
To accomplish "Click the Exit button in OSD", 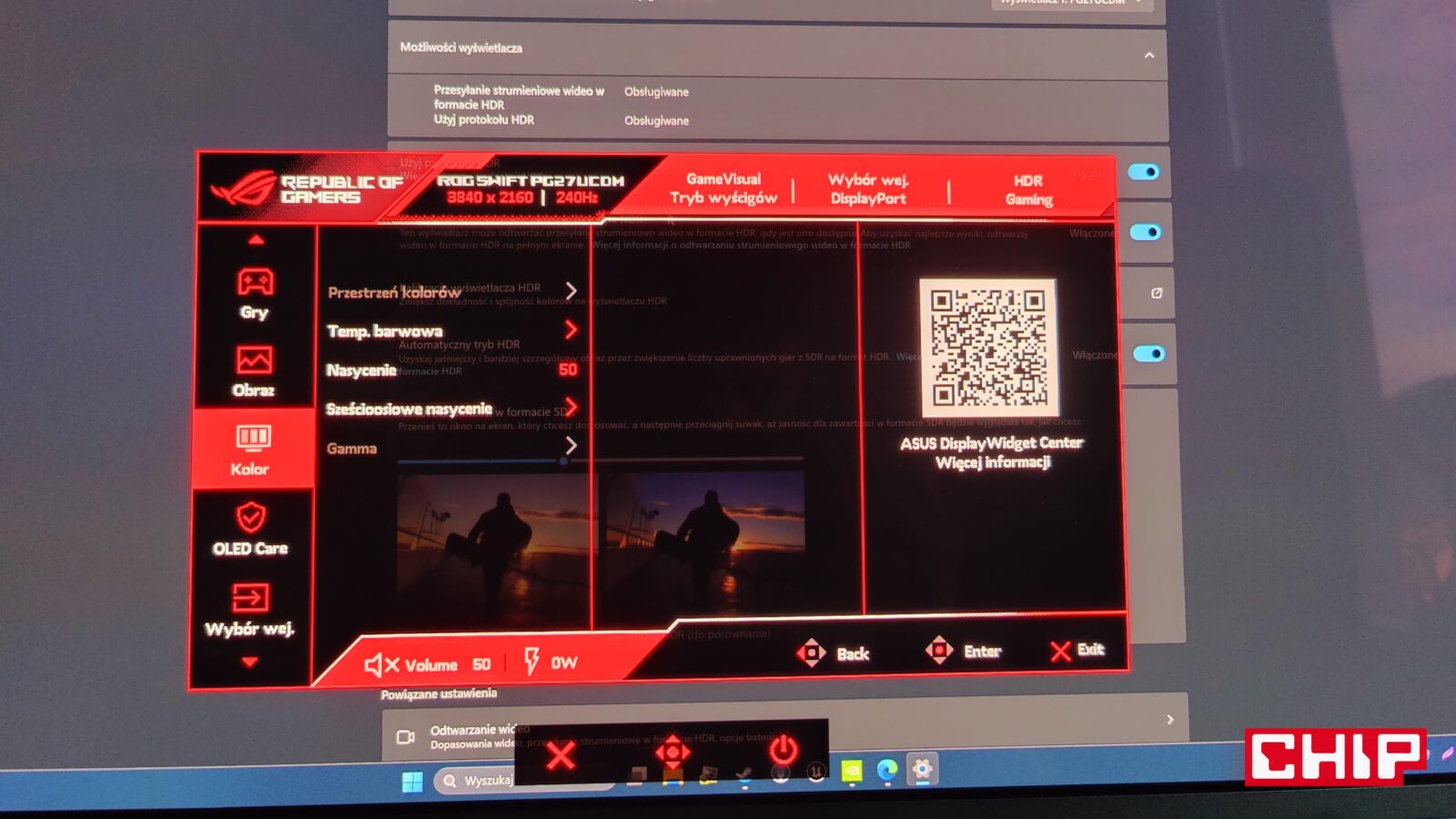I will (x=1077, y=650).
